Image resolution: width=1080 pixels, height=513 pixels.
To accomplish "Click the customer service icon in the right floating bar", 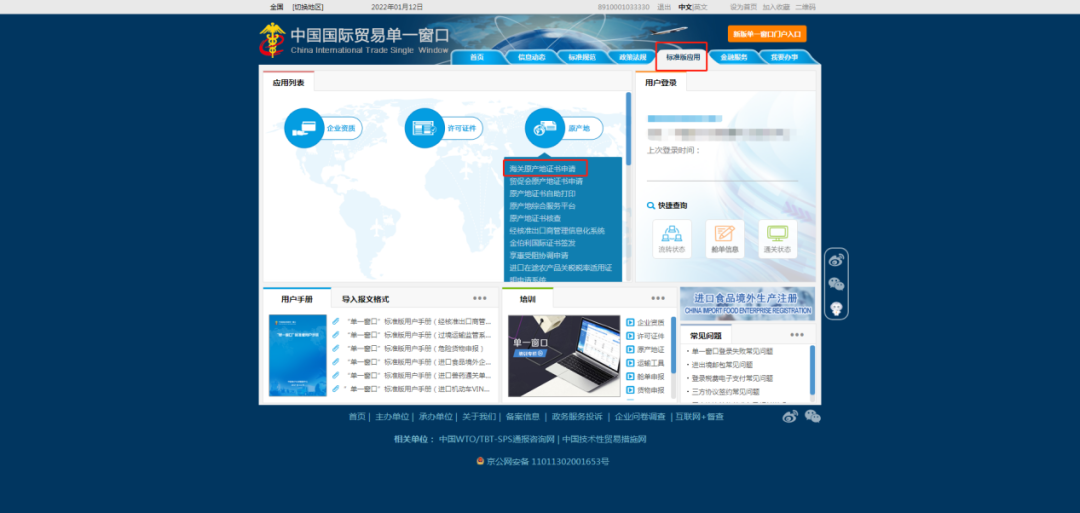I will point(836,308).
